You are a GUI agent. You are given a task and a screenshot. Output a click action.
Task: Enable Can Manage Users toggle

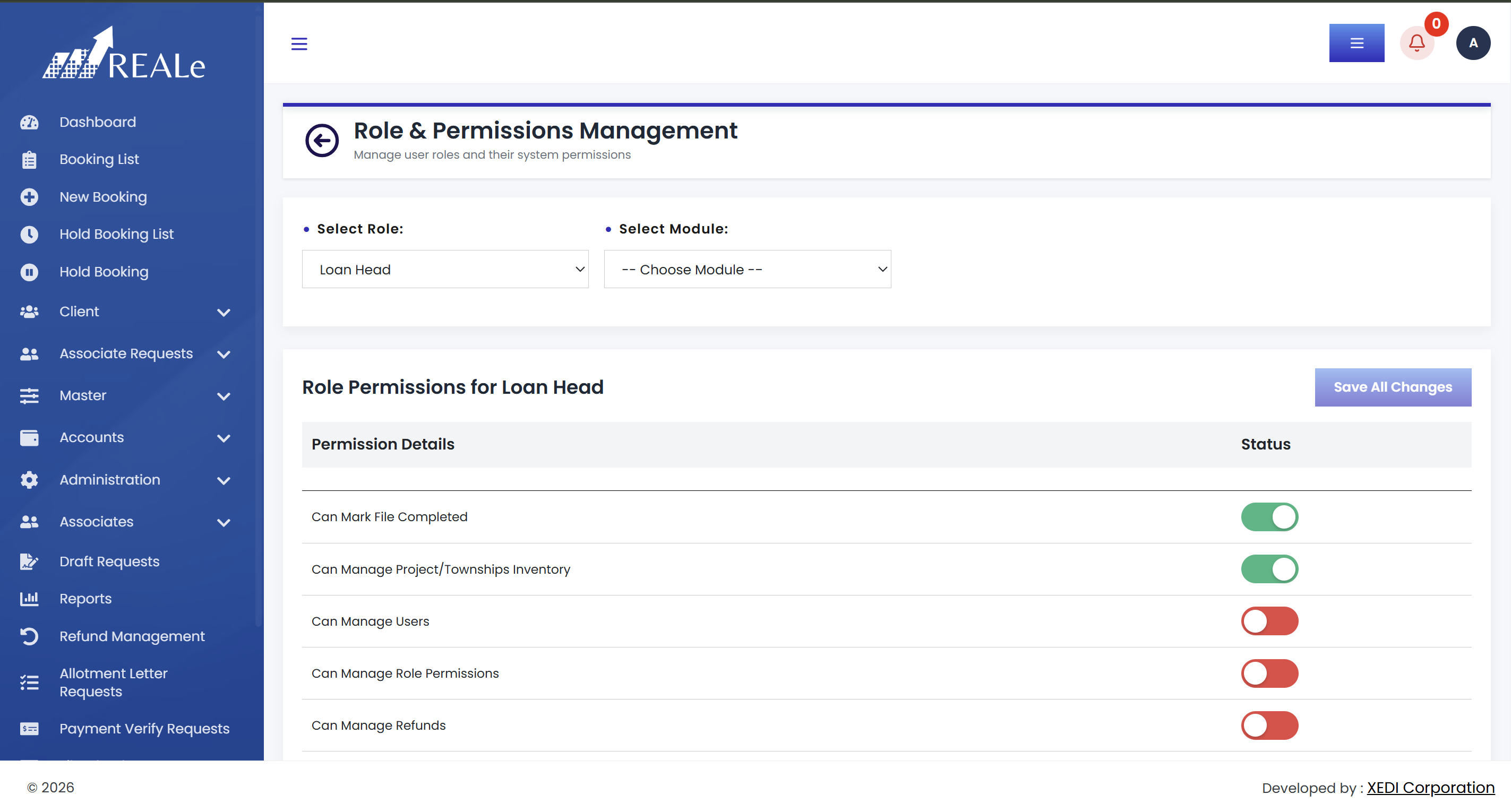pyautogui.click(x=1269, y=621)
